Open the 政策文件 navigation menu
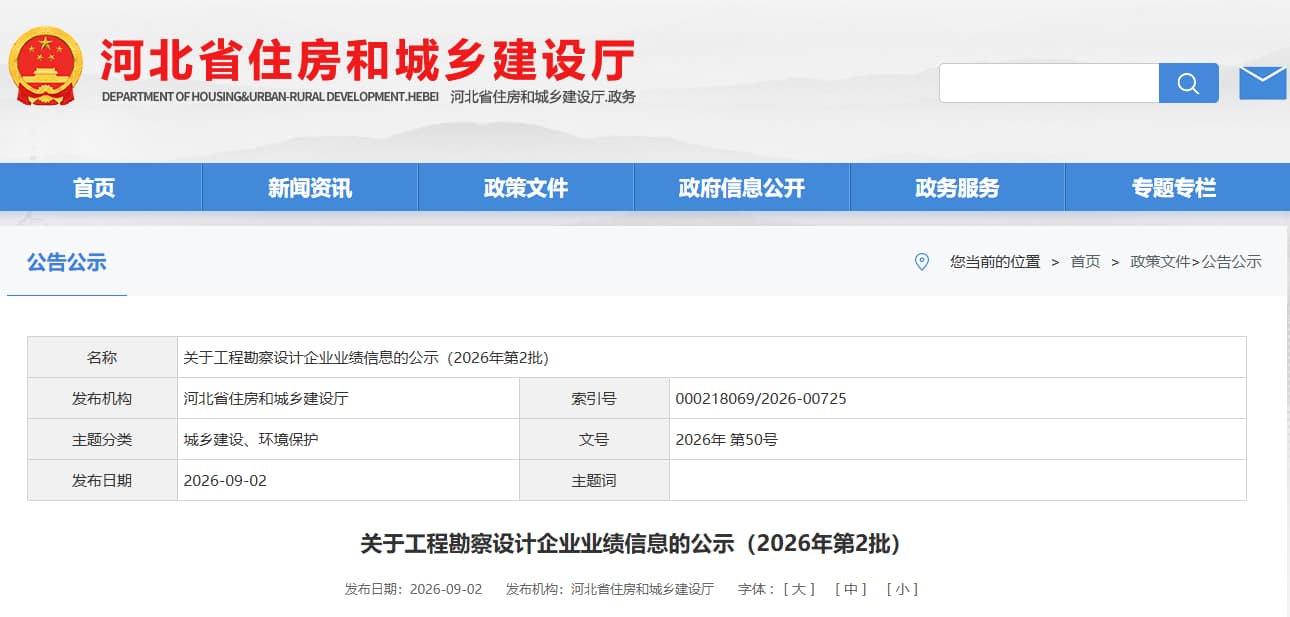Screen dimensions: 1290x617 pos(526,187)
